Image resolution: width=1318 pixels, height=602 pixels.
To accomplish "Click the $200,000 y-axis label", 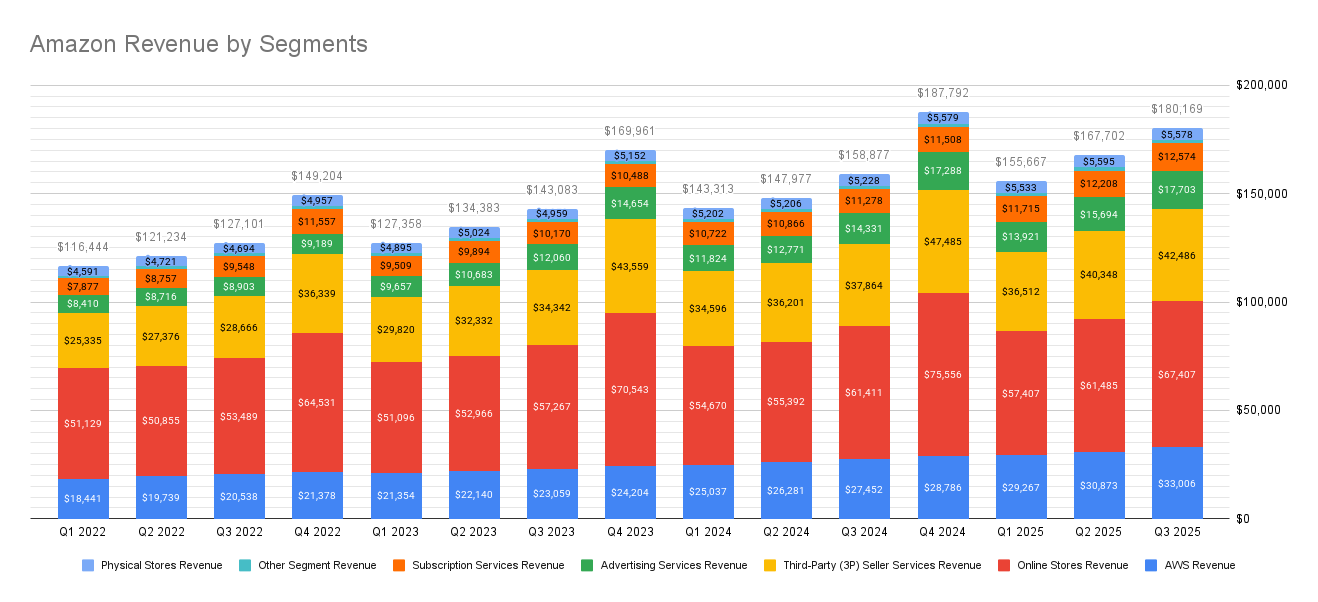I will click(x=1259, y=85).
